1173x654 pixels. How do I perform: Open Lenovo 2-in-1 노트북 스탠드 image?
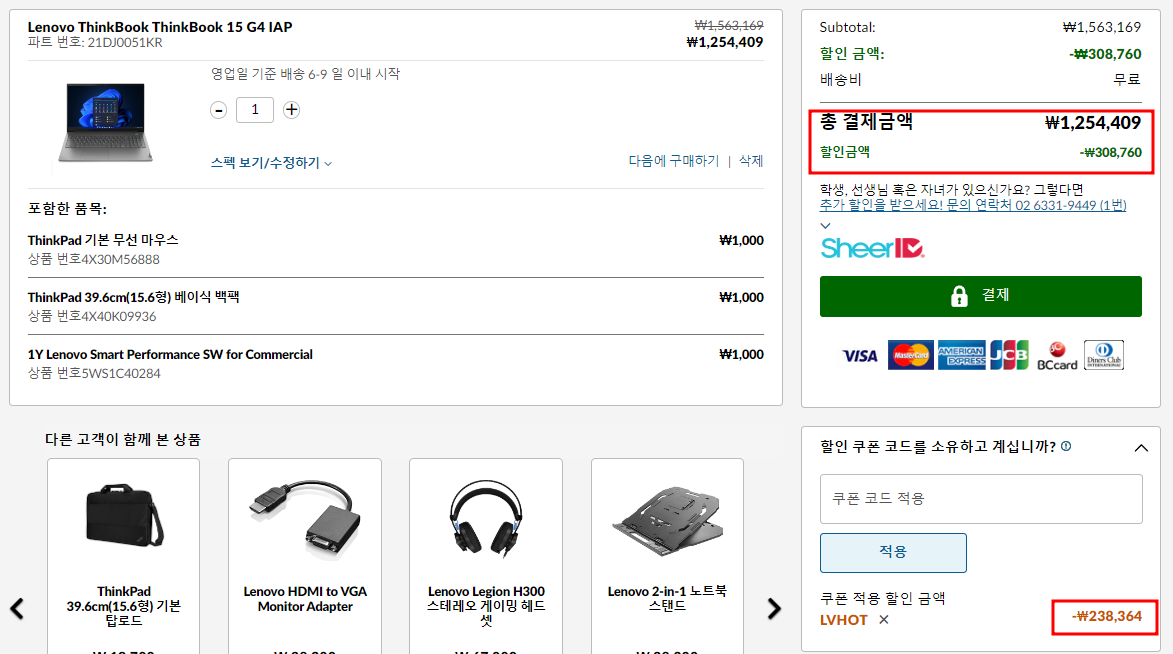click(667, 520)
